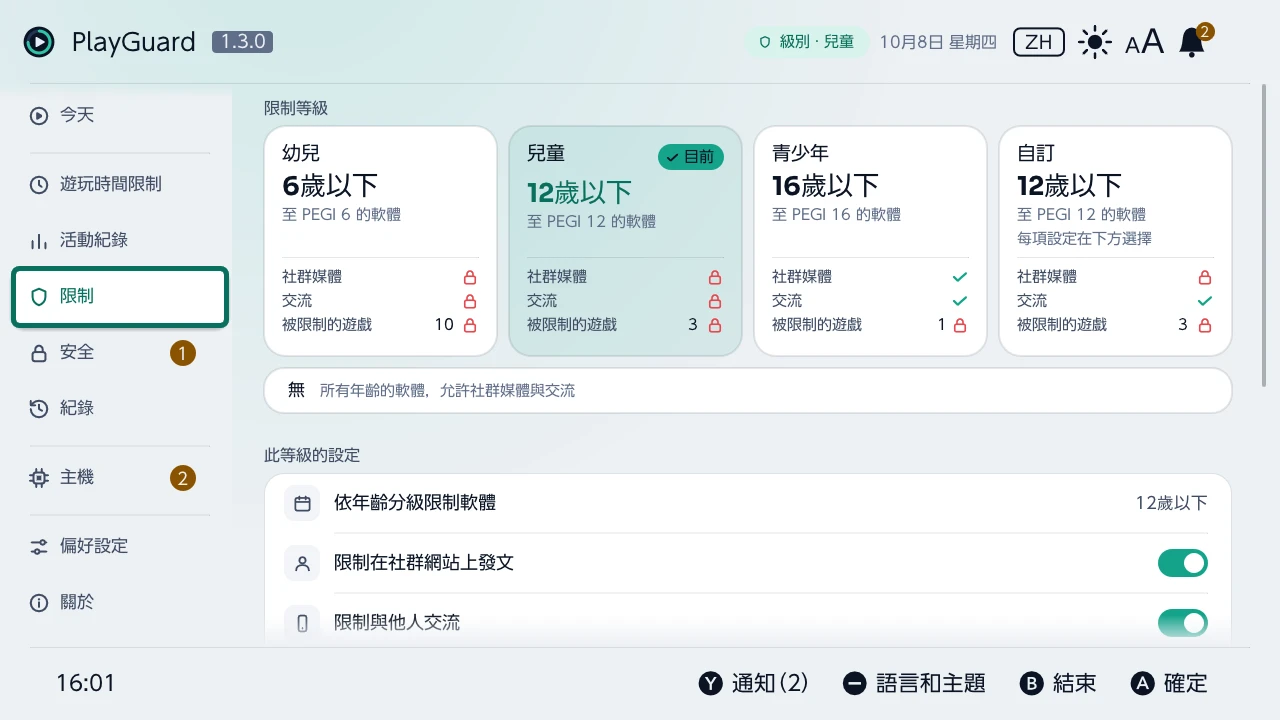Screen dimensions: 1280x720
Task: Click version badge 1.3.0
Action: coord(242,42)
